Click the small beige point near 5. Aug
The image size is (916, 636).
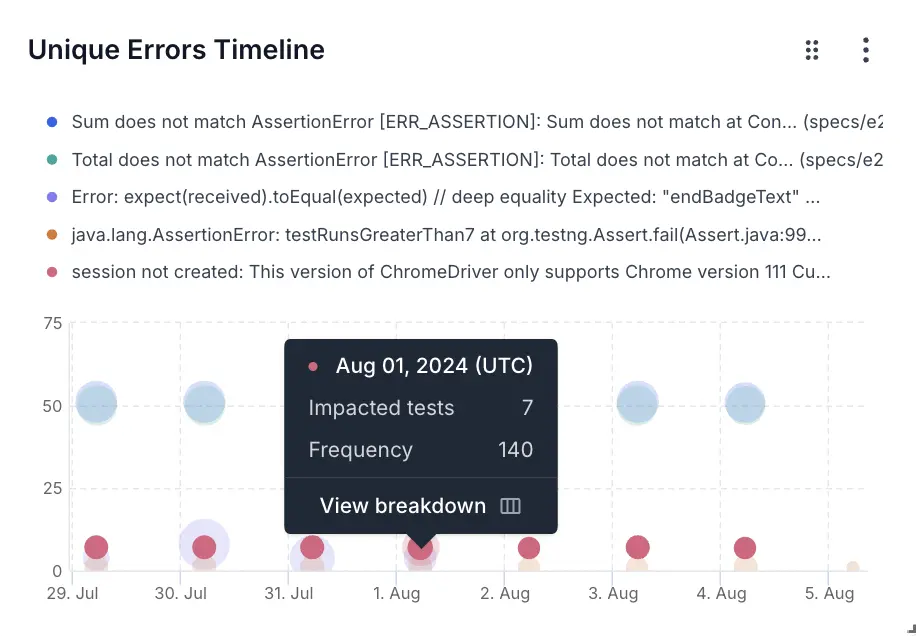[x=852, y=568]
